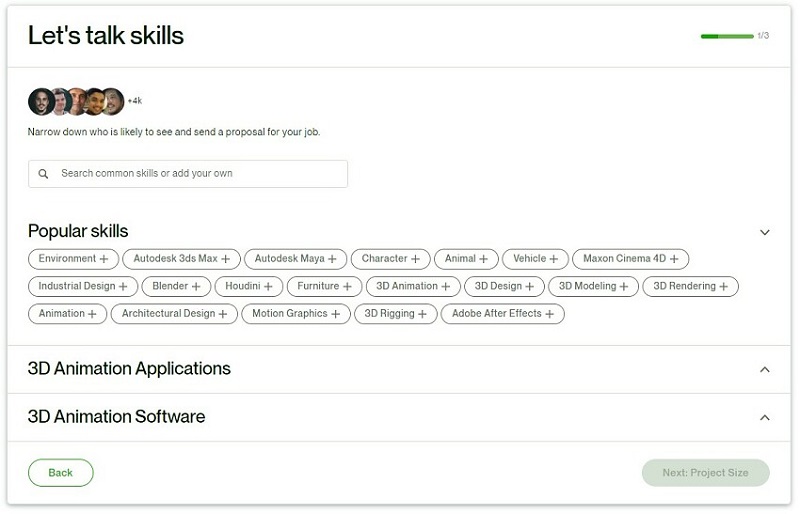Select the 3D Modeling skill

pos(593,286)
